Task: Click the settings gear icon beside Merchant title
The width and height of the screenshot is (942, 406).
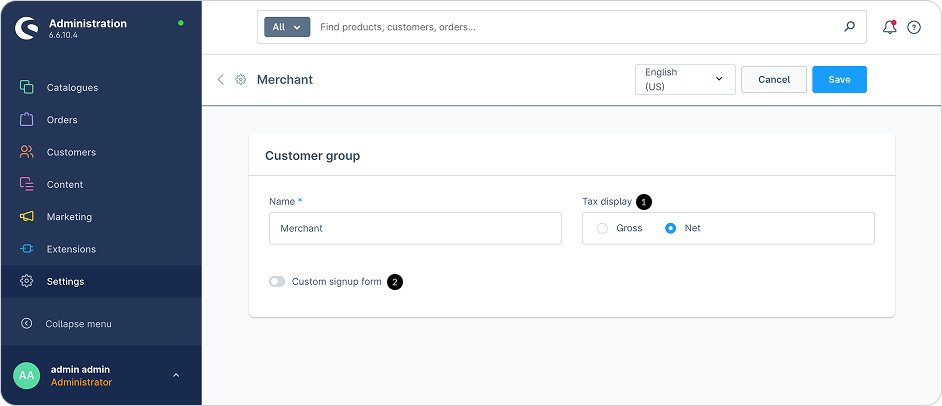Action: [241, 80]
